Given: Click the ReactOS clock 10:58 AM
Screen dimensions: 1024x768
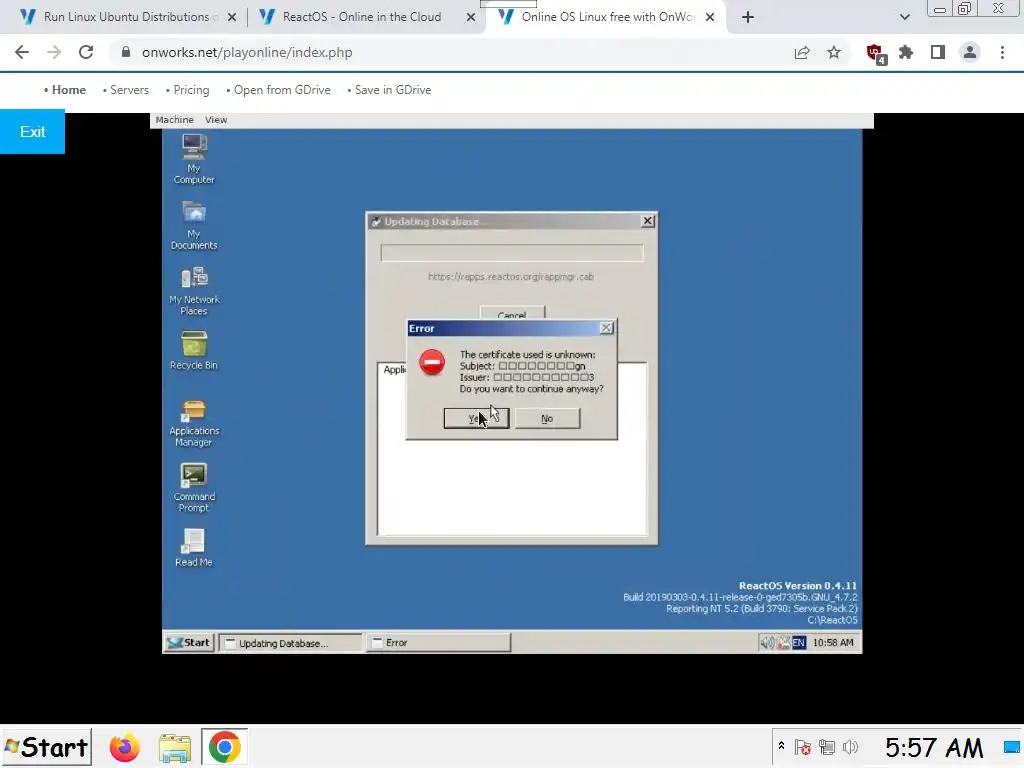Looking at the screenshot, I should (833, 643).
